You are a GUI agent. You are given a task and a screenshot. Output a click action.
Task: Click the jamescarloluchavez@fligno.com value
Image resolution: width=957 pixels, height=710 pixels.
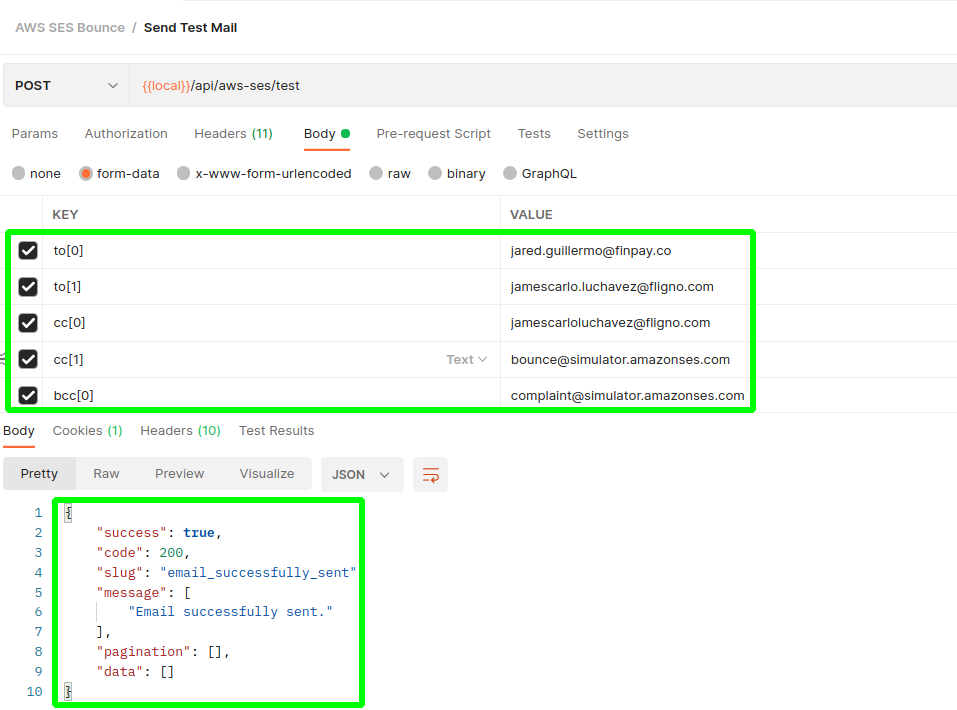610,323
